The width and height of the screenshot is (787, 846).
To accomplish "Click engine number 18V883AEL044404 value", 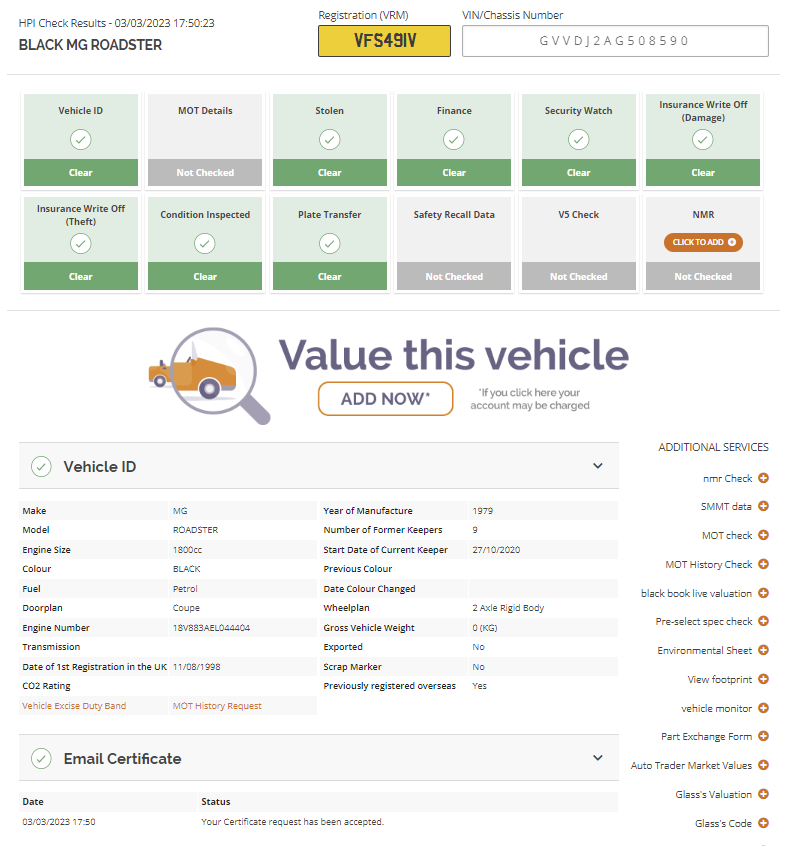I will coord(211,627).
